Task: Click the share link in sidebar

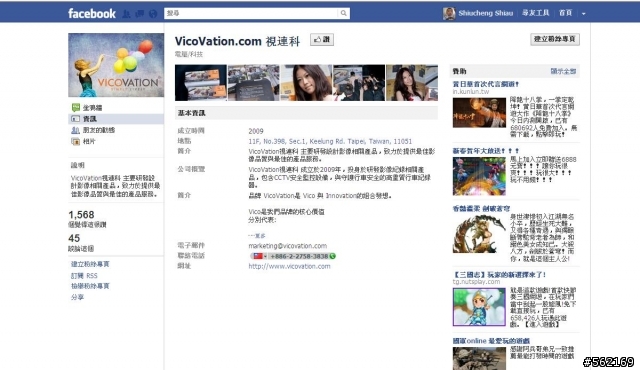Action: [77, 297]
